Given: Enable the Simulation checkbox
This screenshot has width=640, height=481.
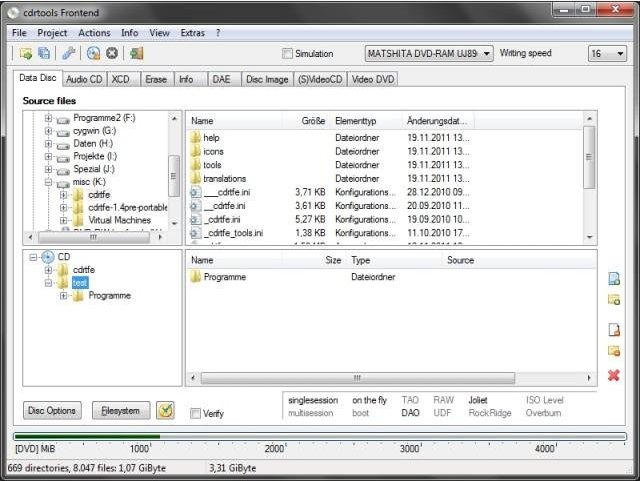Looking at the screenshot, I should click(287, 53).
